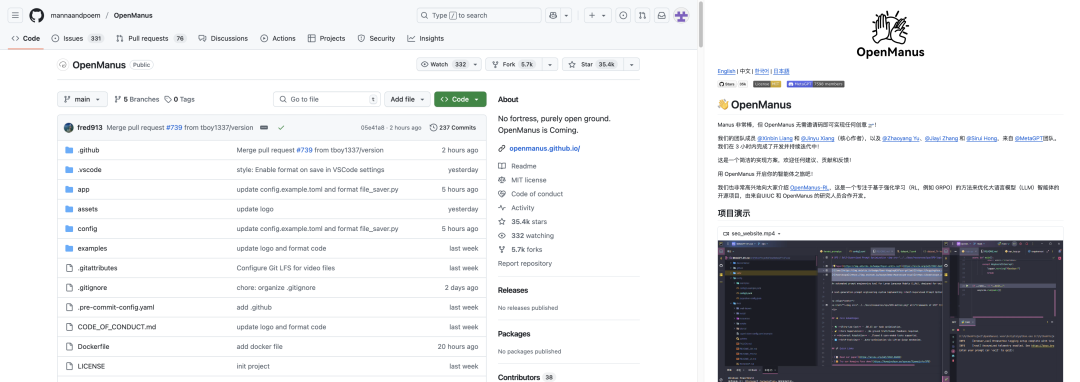1080x382 pixels.
Task: Click the OpenManus repository icon beside title
Action: (63, 65)
